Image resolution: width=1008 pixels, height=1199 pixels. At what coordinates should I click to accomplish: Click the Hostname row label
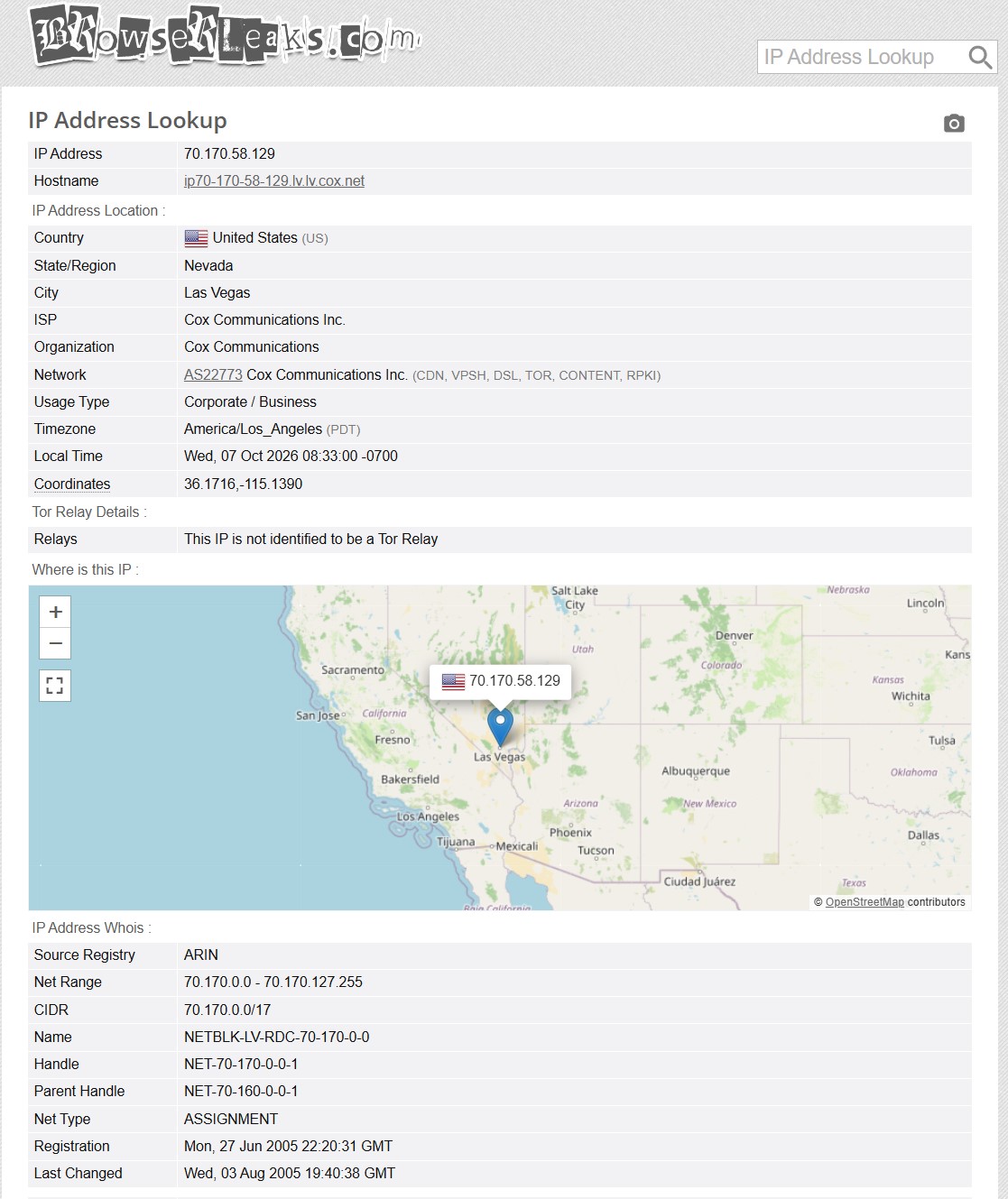pyautogui.click(x=66, y=180)
